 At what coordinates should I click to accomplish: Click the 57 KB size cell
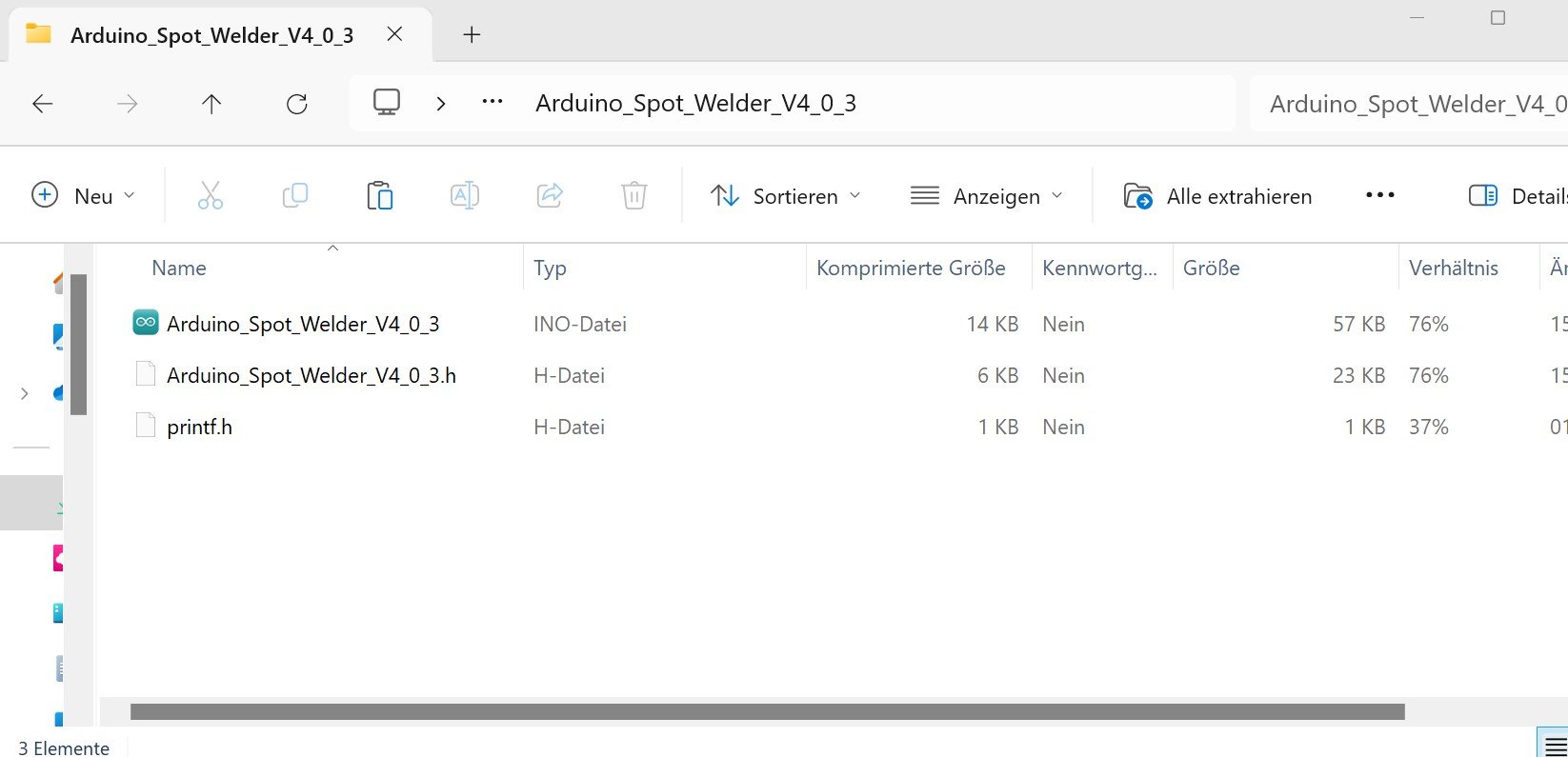click(1358, 325)
